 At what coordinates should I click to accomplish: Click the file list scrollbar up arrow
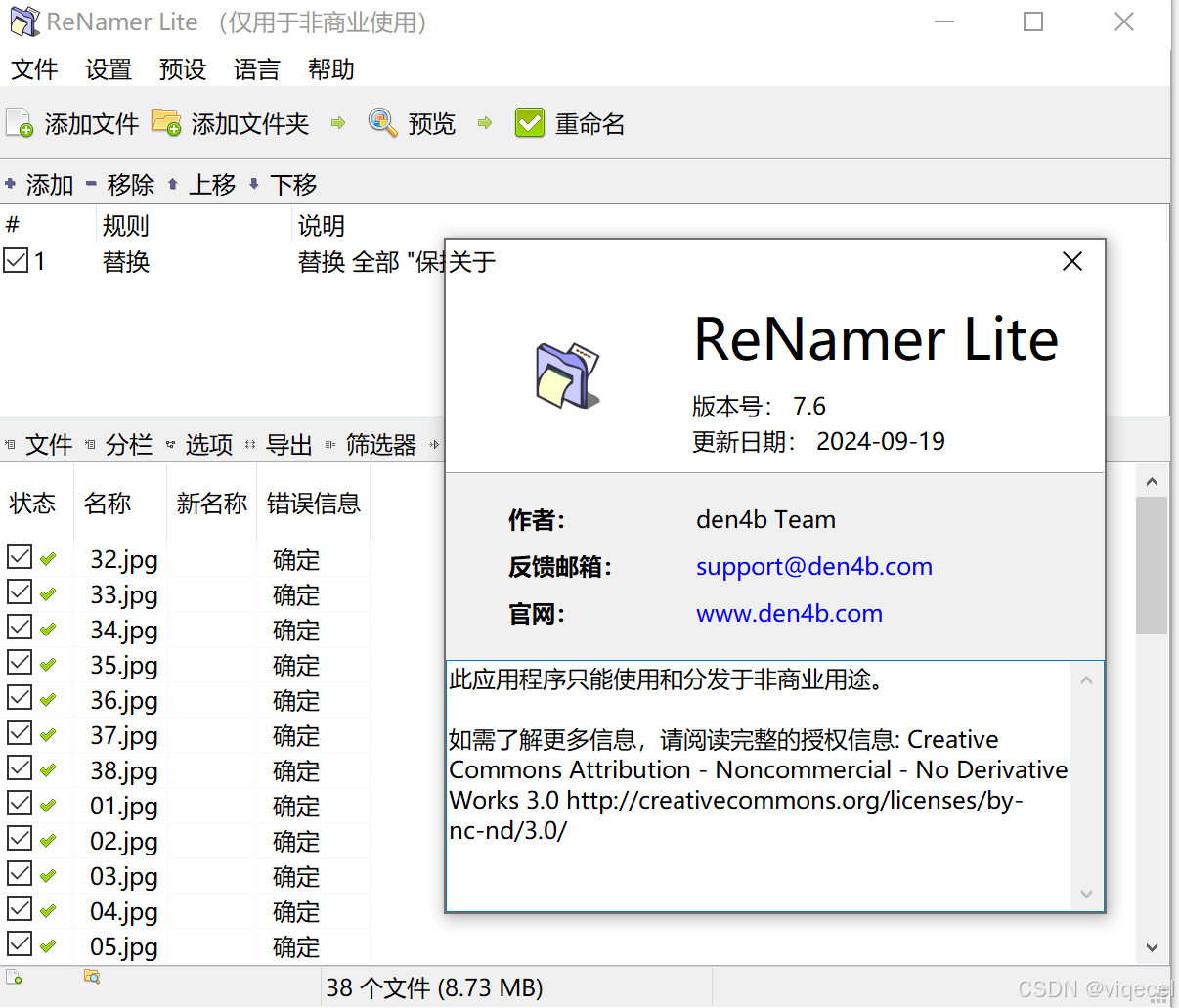(x=1152, y=481)
